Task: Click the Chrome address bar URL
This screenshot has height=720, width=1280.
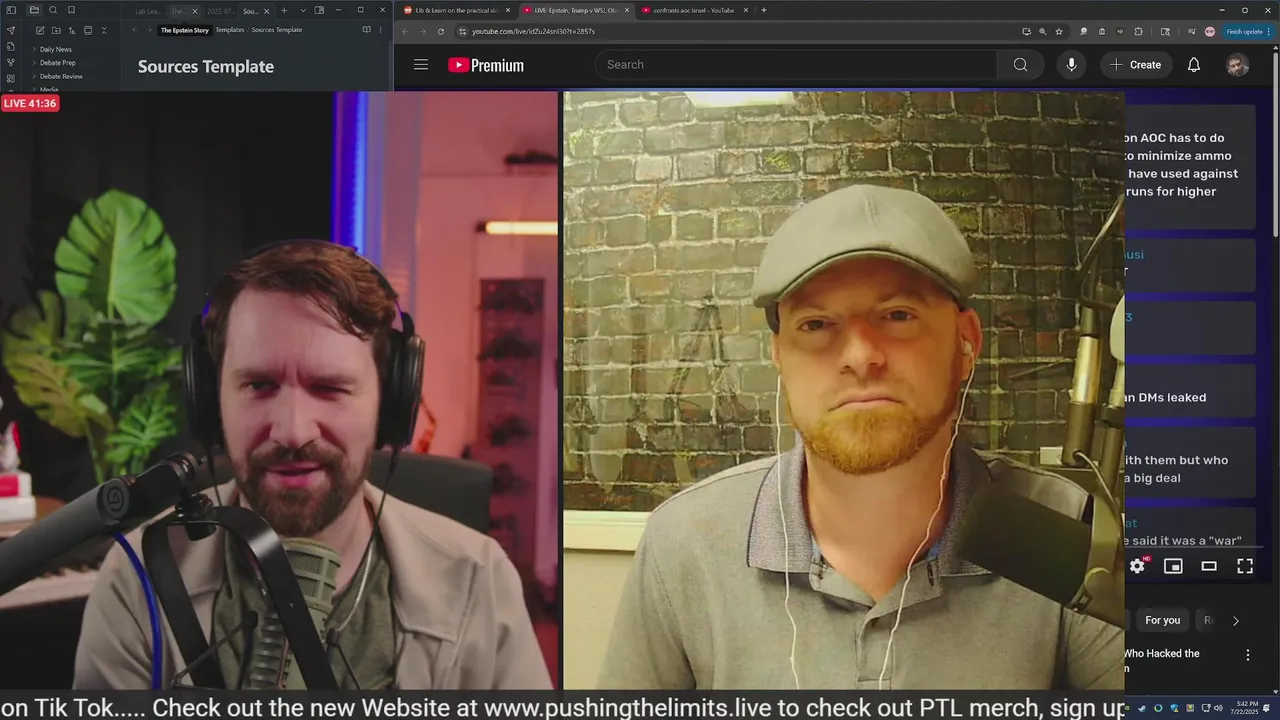Action: pyautogui.click(x=533, y=31)
